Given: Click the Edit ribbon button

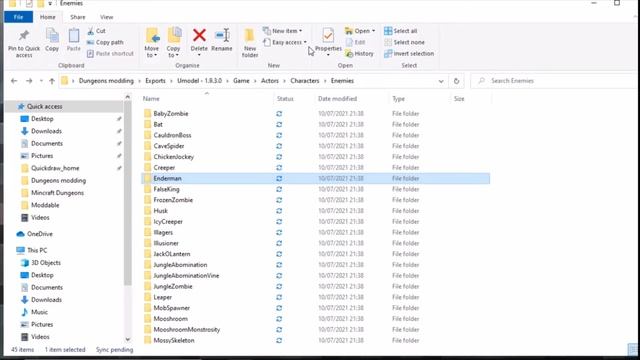Looking at the screenshot, I should click(x=355, y=42).
